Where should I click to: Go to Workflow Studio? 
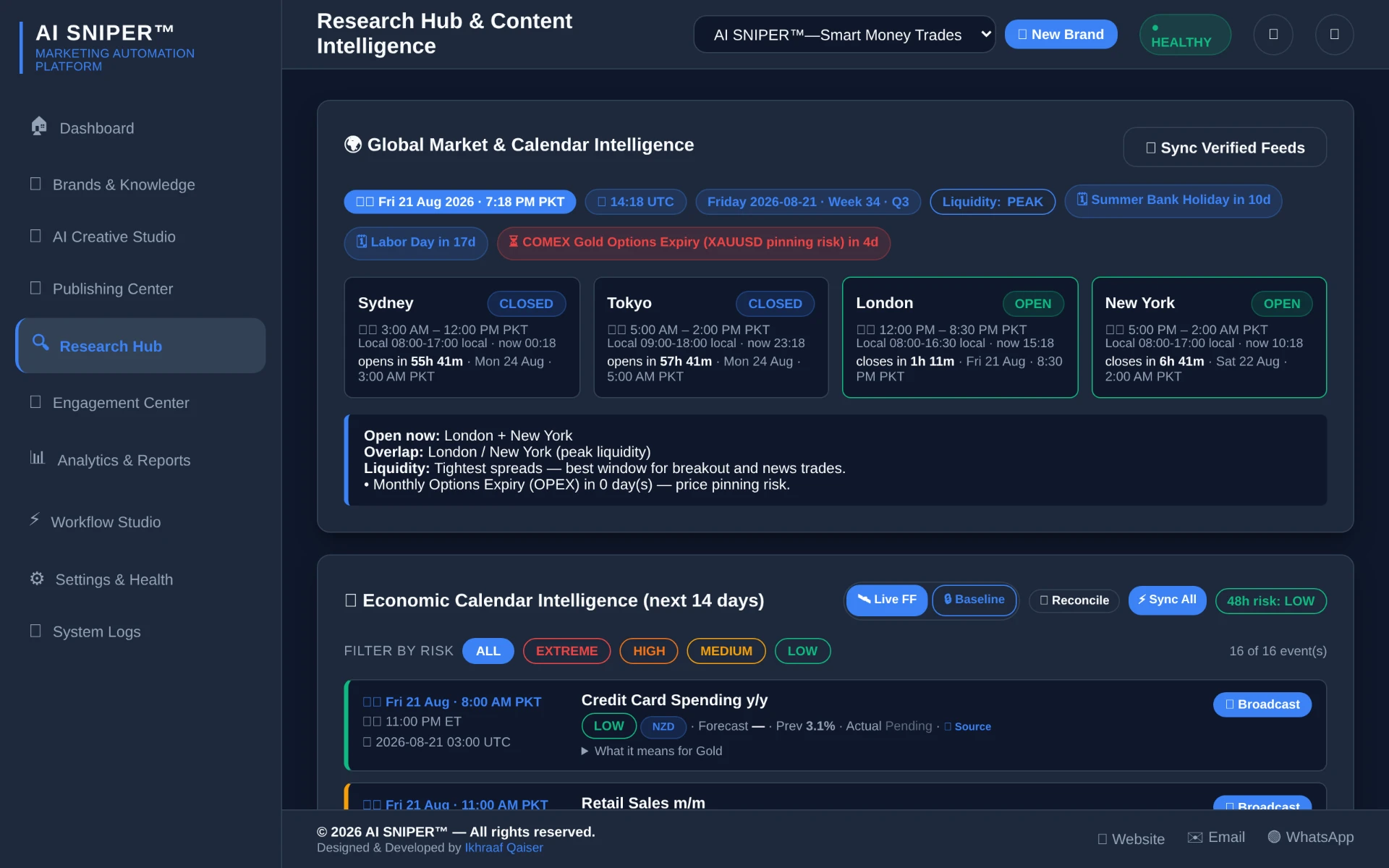(x=140, y=522)
